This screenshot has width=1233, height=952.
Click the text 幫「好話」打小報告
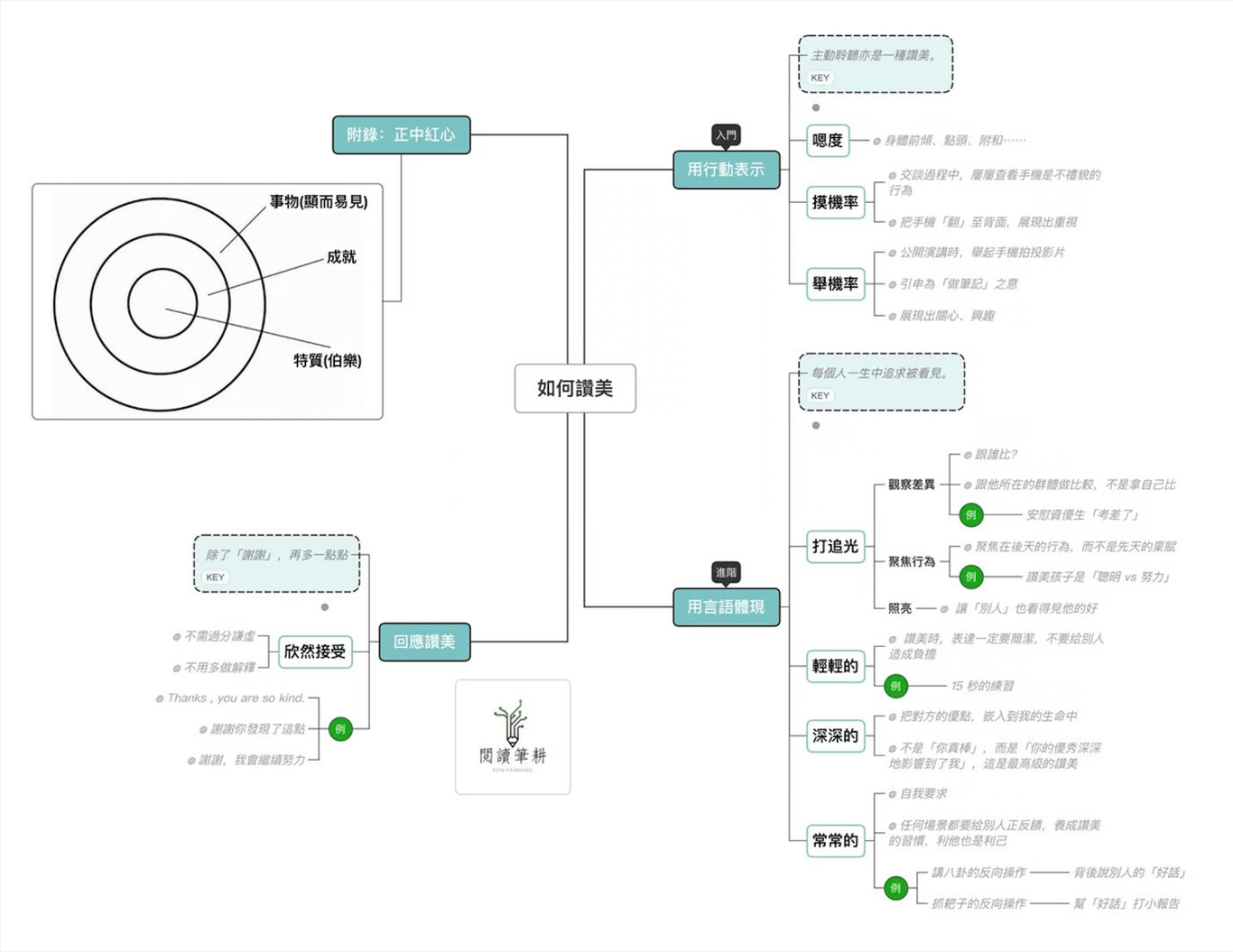(x=1126, y=903)
